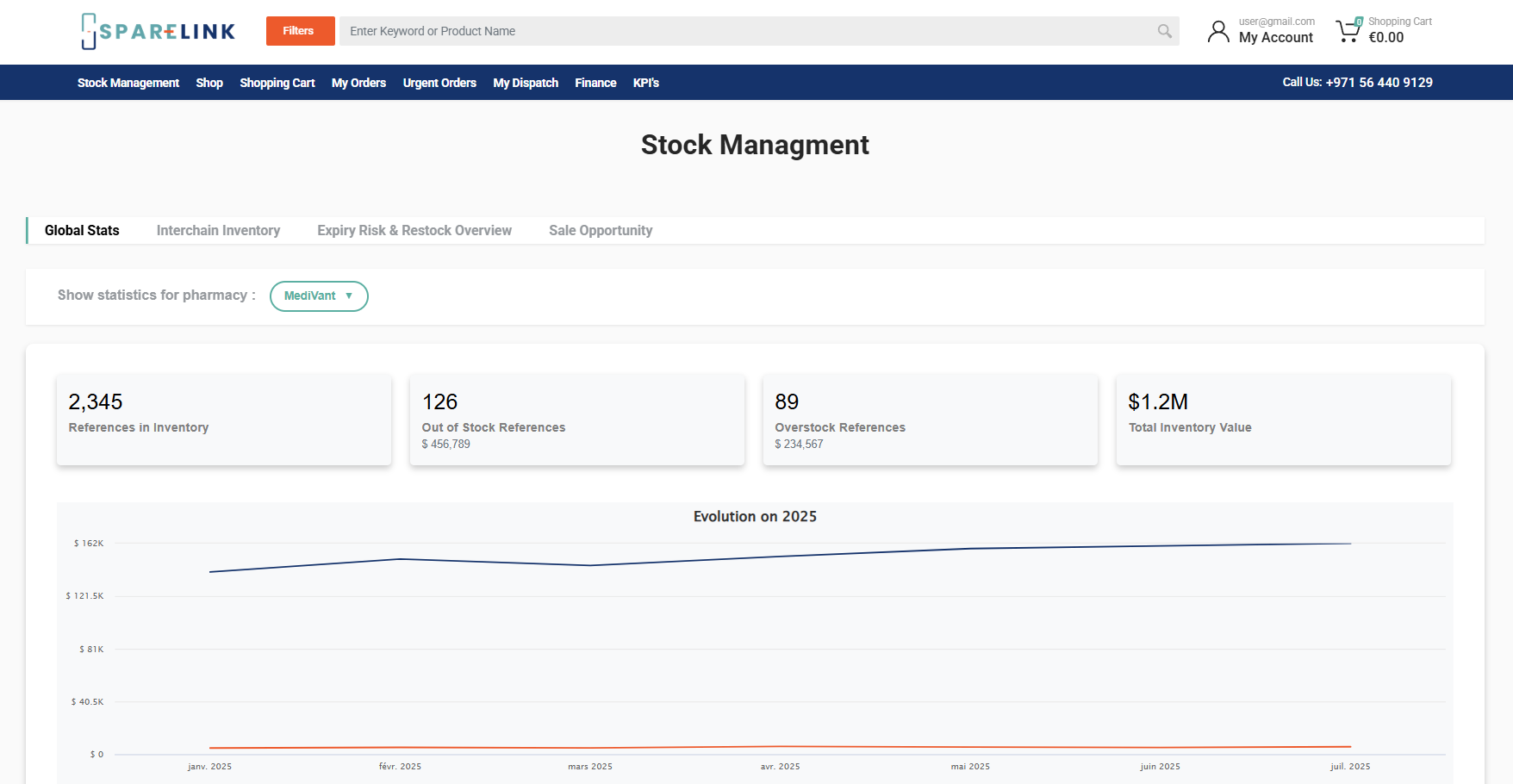This screenshot has height=784, width=1513.
Task: Click the €0.00 cart total
Action: point(1385,37)
